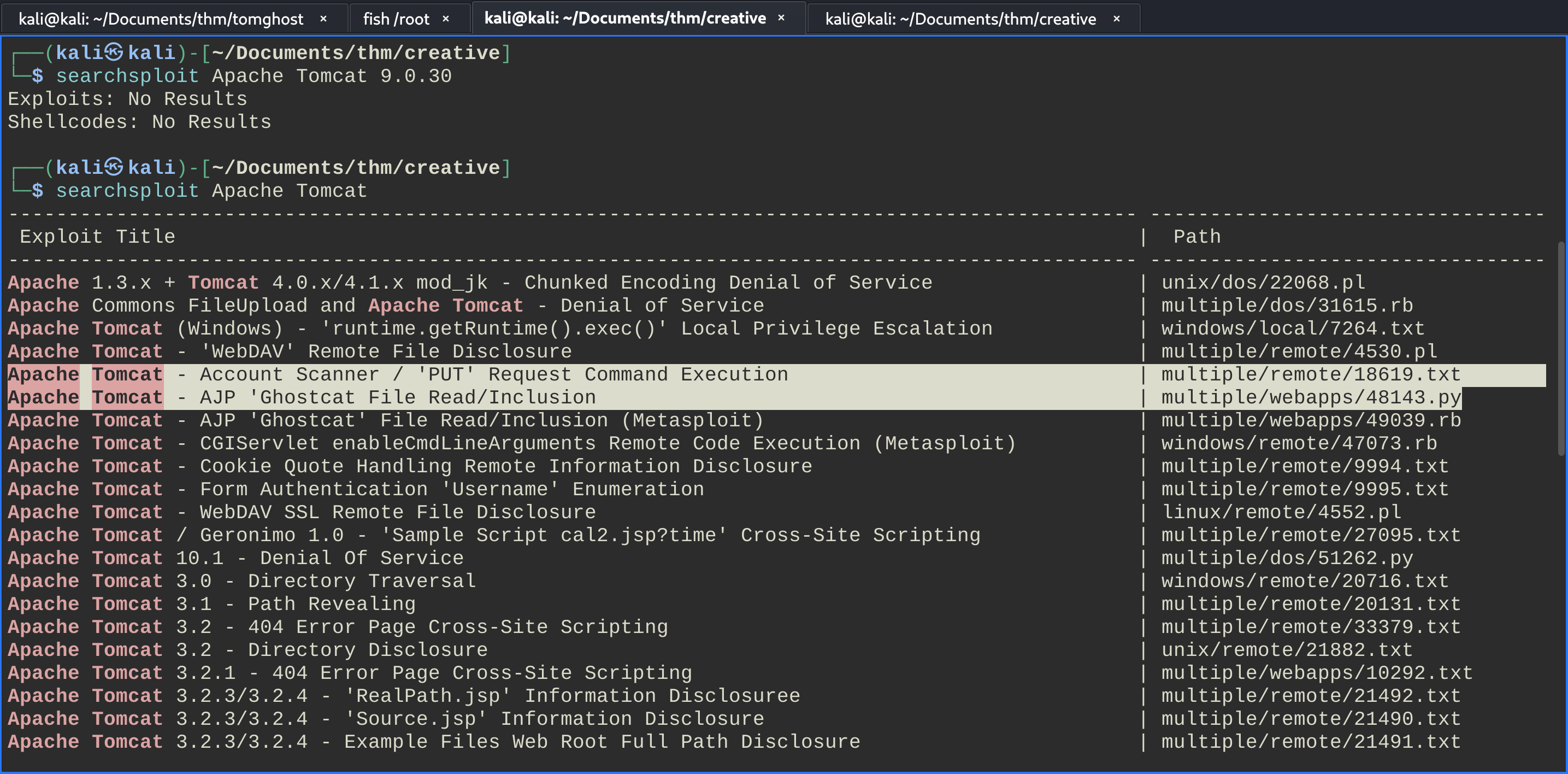
Task: Click path multiple/remote/27095.txt
Action: (x=1311, y=535)
